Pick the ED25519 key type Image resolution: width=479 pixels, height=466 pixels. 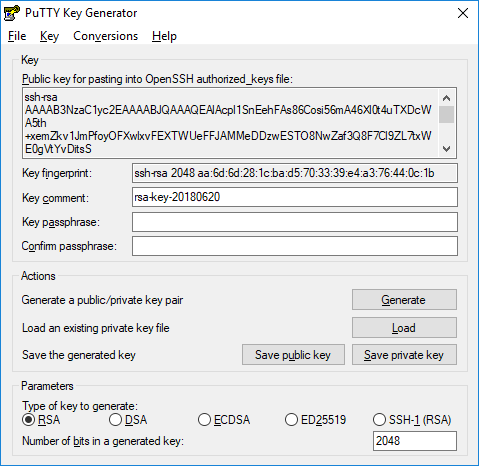291,419
